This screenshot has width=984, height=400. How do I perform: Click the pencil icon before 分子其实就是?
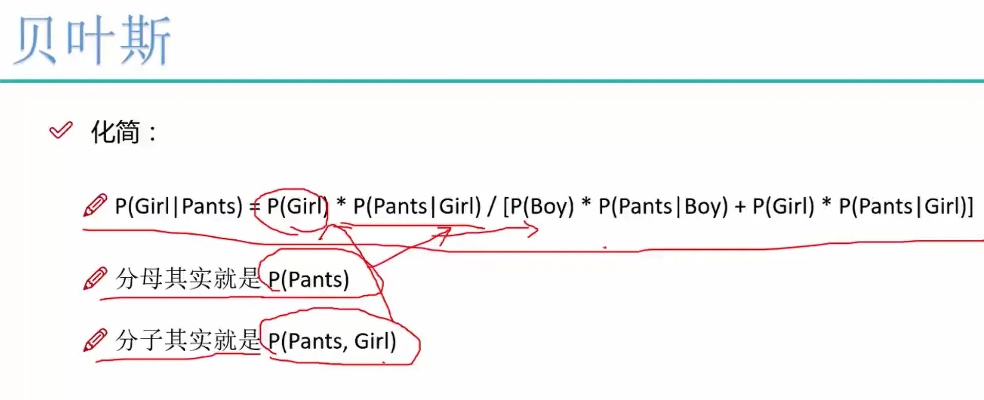pyautogui.click(x=96, y=340)
